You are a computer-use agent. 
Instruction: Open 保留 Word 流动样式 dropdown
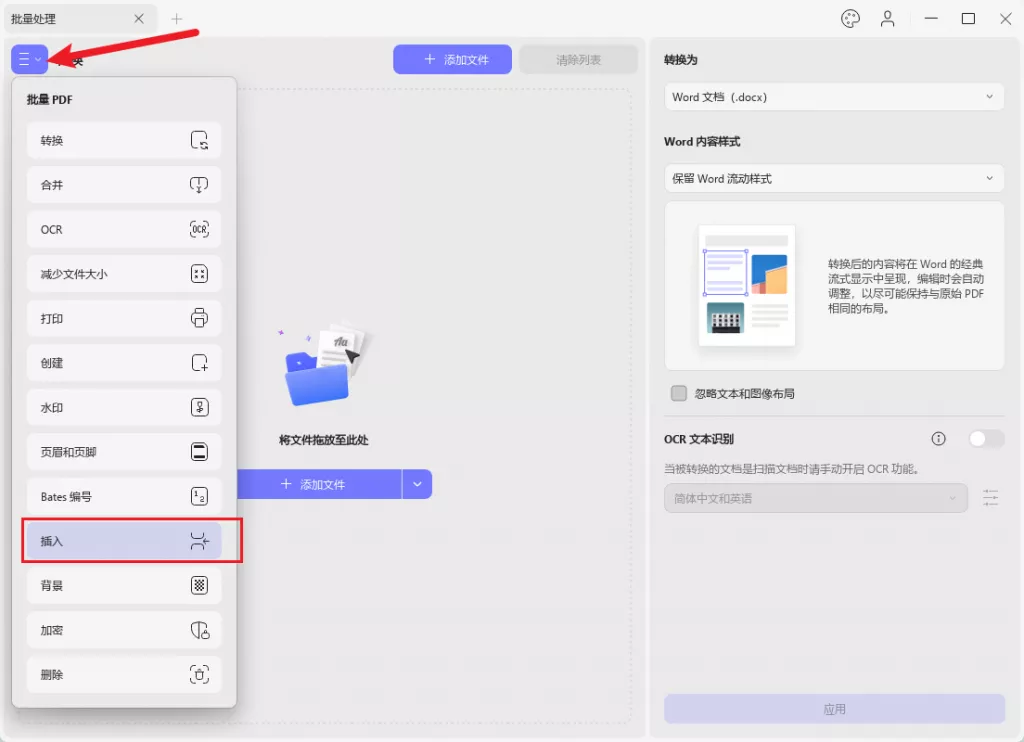pyautogui.click(x=834, y=178)
